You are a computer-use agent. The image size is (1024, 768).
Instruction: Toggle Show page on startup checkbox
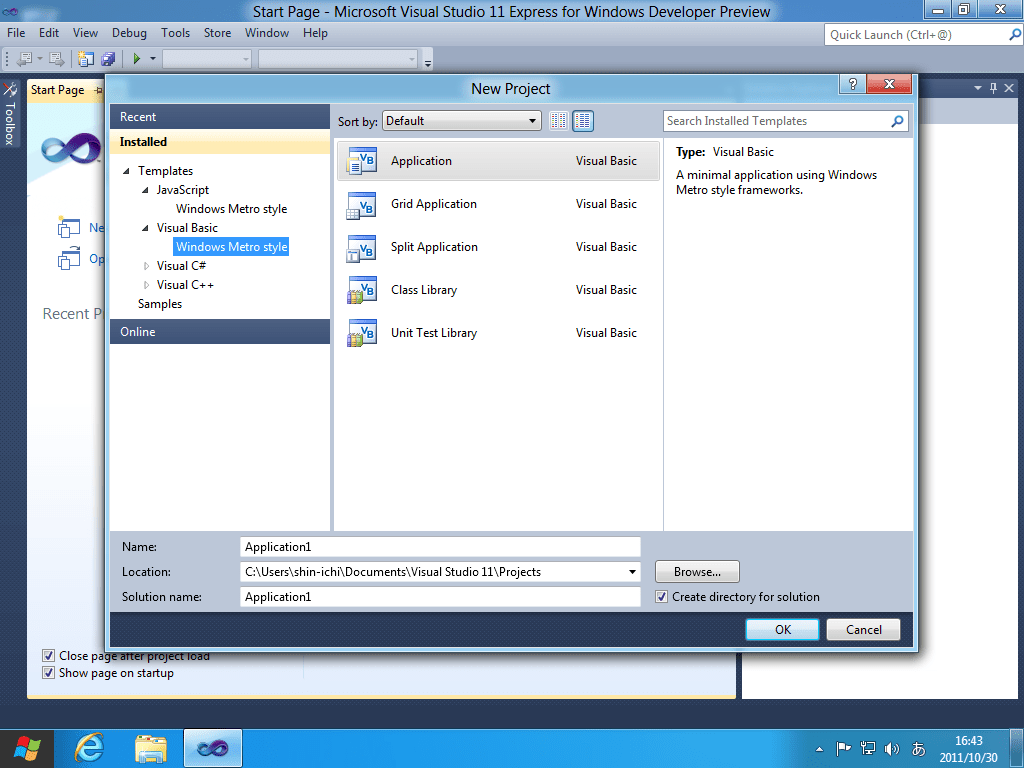click(48, 673)
